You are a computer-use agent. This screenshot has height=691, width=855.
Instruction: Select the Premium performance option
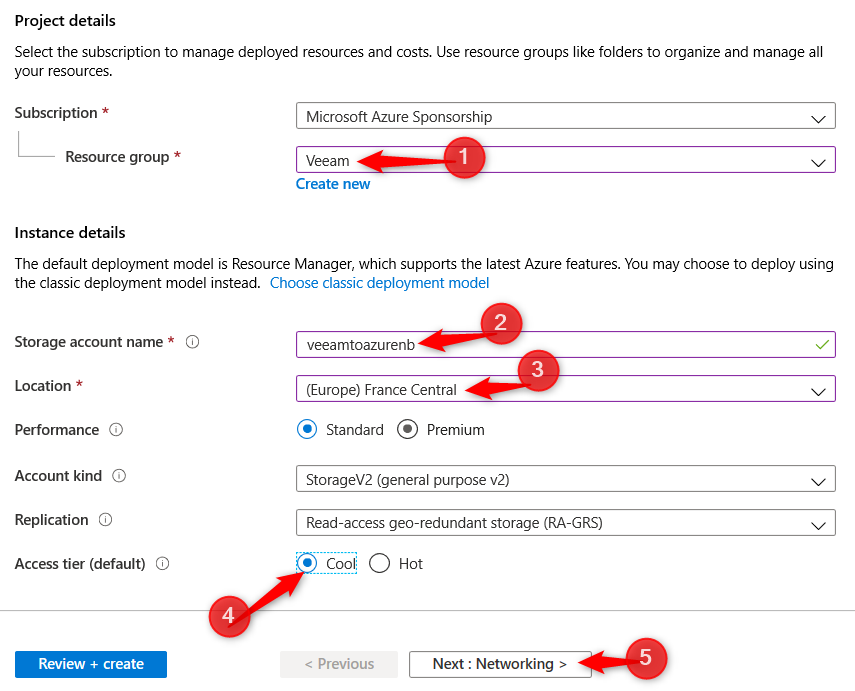tap(407, 430)
